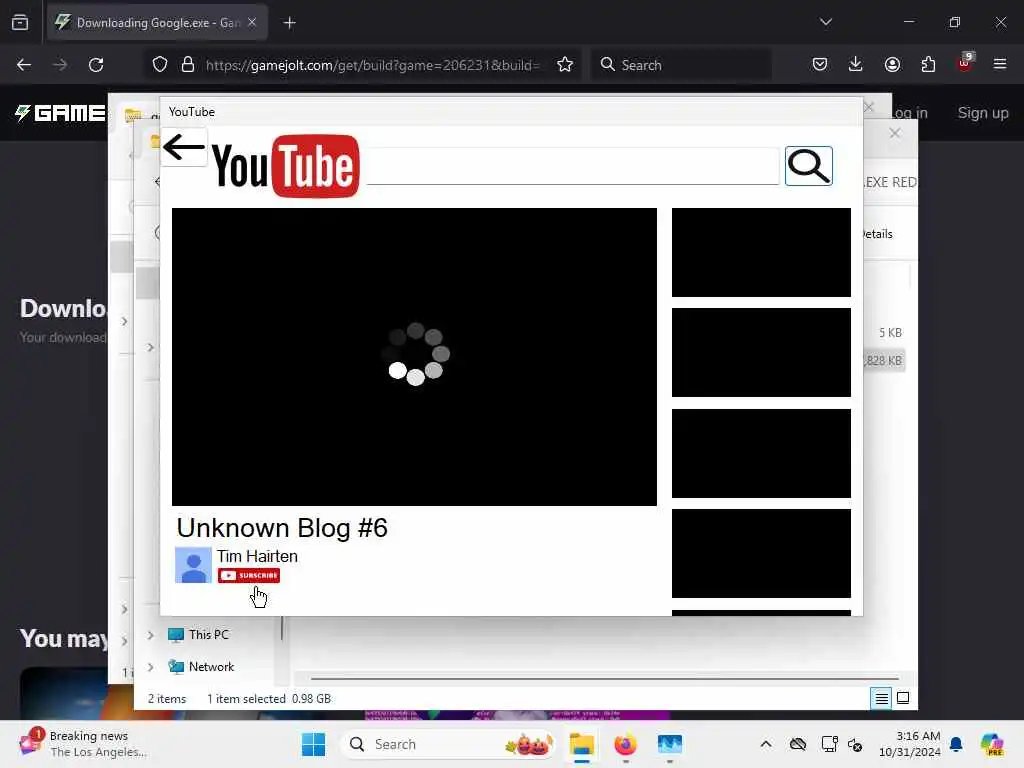Switch File Explorer to details view
Image resolution: width=1024 pixels, height=768 pixels.
pos(881,699)
